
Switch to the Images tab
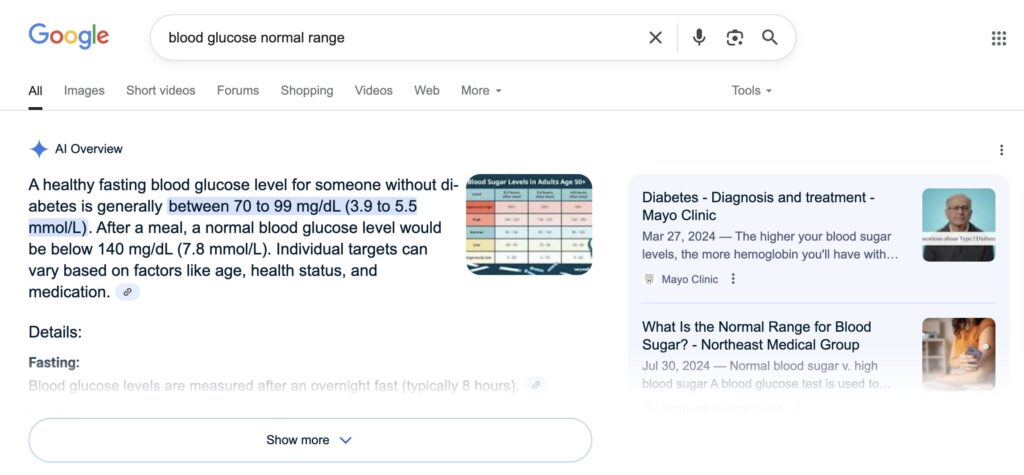pyautogui.click(x=84, y=91)
